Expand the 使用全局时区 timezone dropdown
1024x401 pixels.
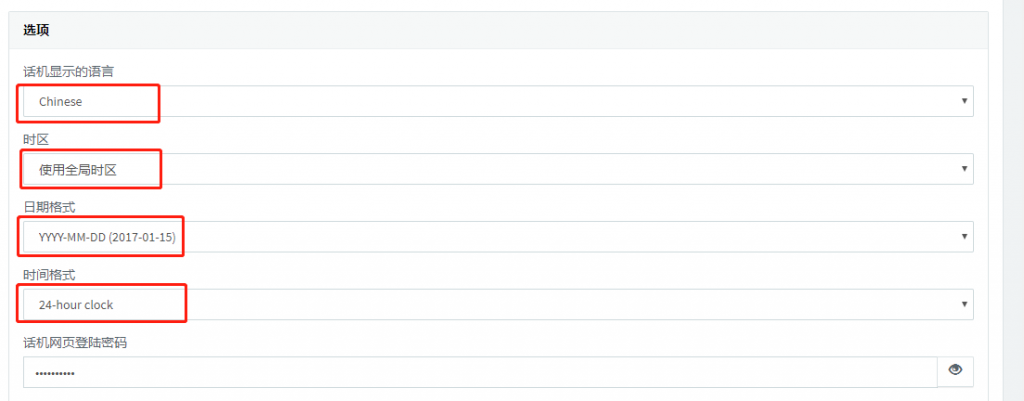498,168
